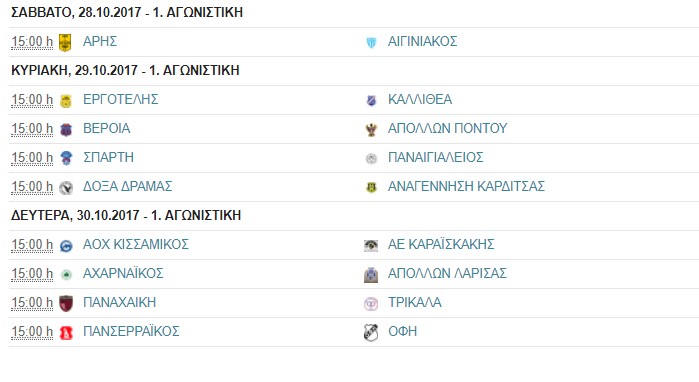The height and width of the screenshot is (382, 699).
Task: Click the ΠΑΝΣΕΡΡΑΪΚΟΣ red lion crest
Action: coord(66,333)
